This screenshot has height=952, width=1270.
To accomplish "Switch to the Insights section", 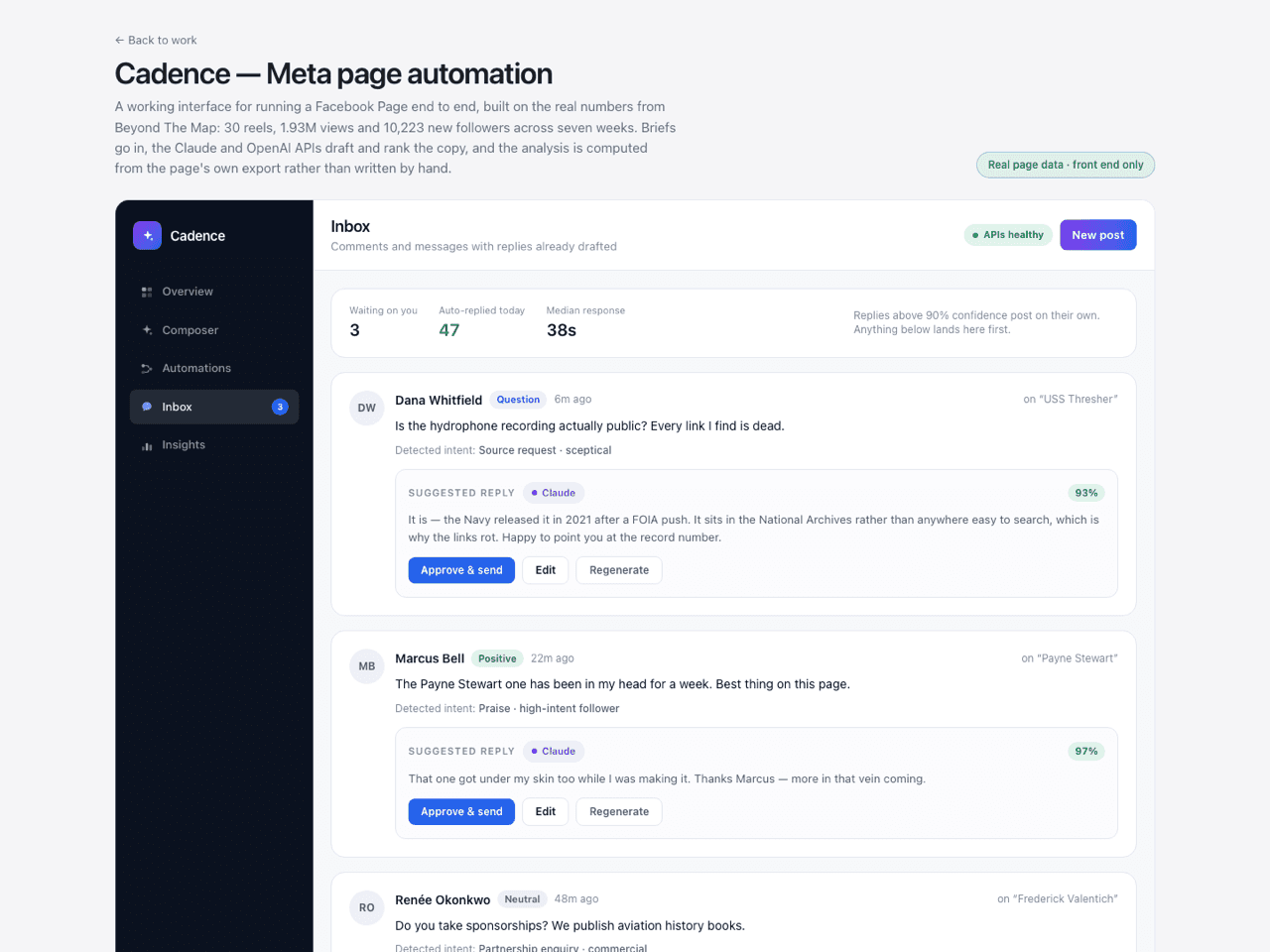I will tap(214, 445).
